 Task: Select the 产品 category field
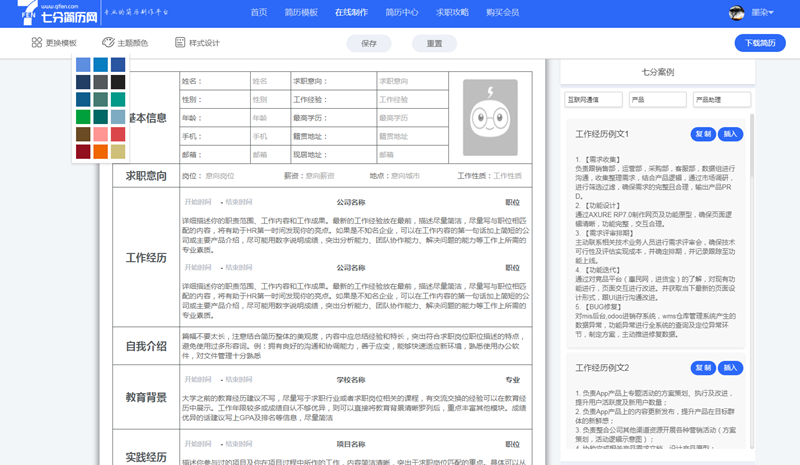pos(658,100)
